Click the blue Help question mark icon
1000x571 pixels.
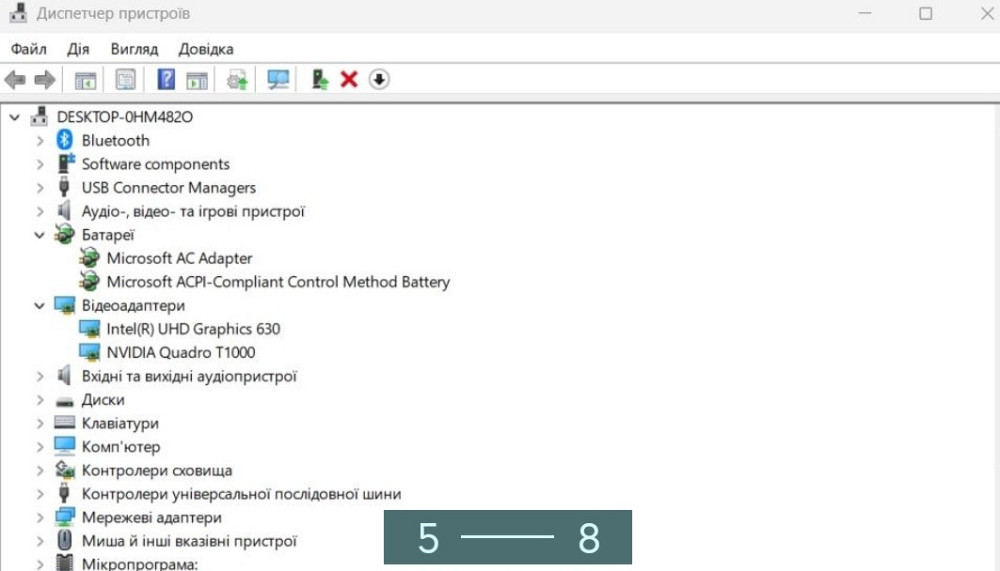166,79
